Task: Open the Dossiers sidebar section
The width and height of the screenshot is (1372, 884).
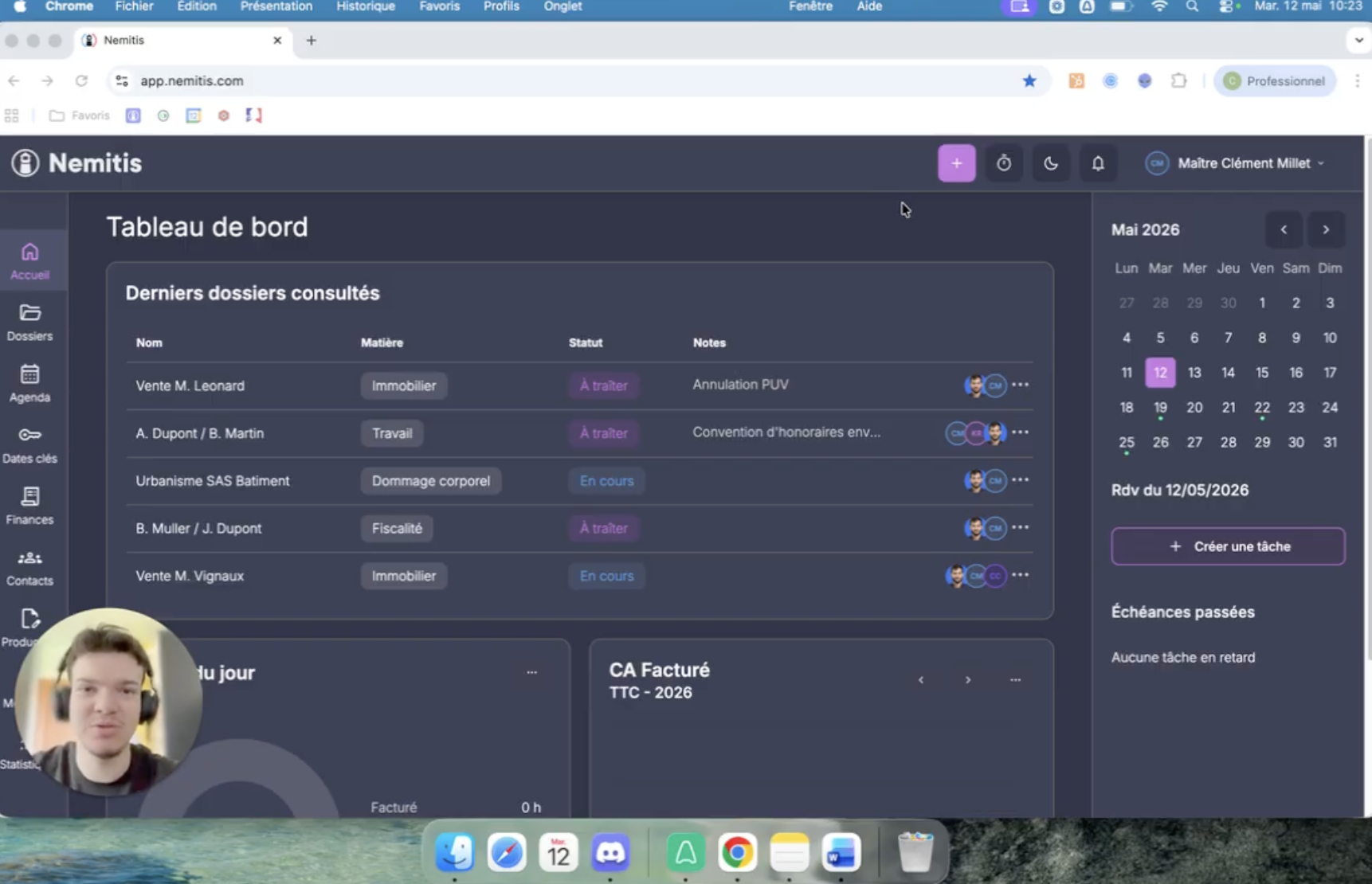Action: coord(29,323)
